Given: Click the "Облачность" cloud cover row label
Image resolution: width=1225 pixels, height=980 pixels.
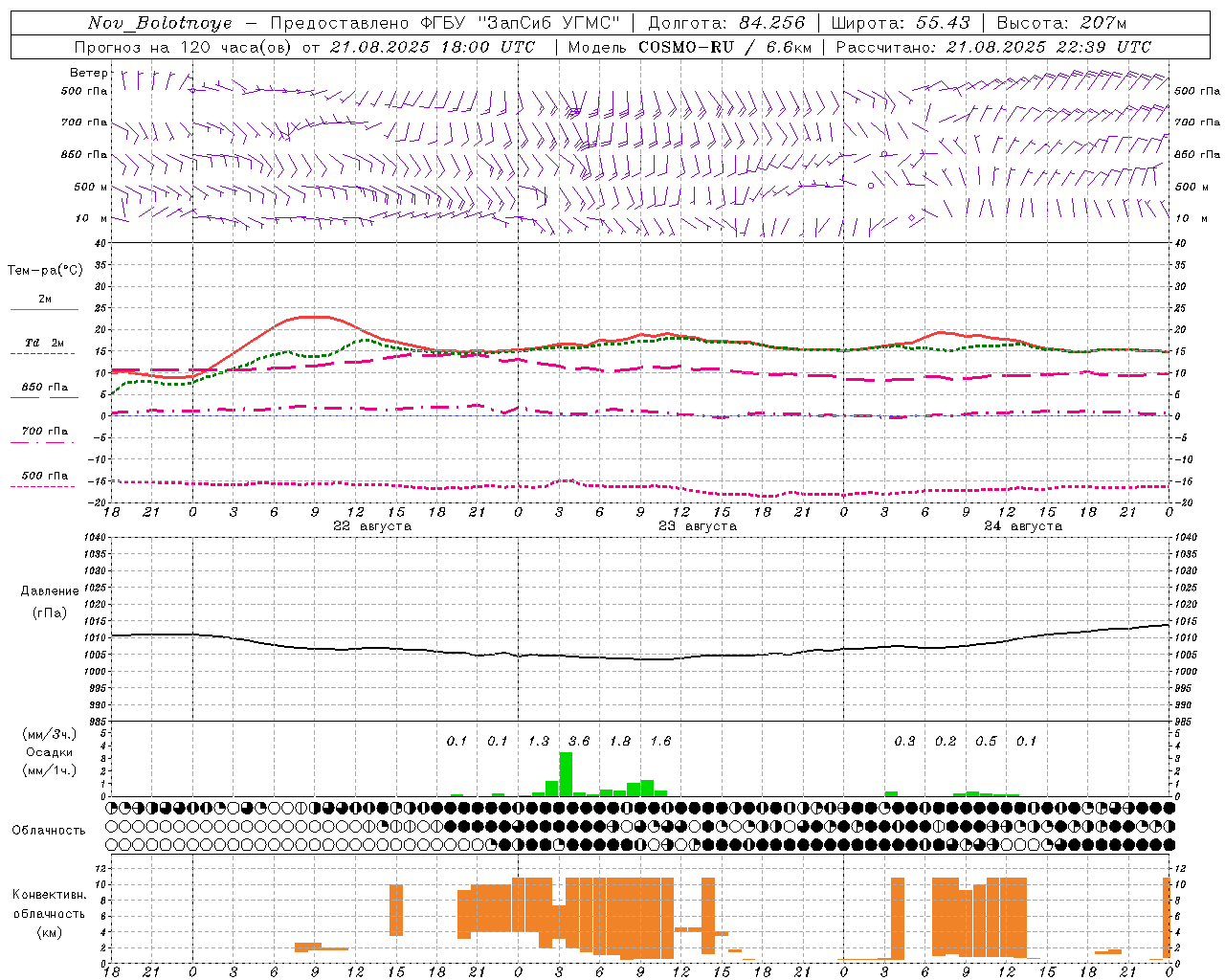Looking at the screenshot, I should click(49, 831).
